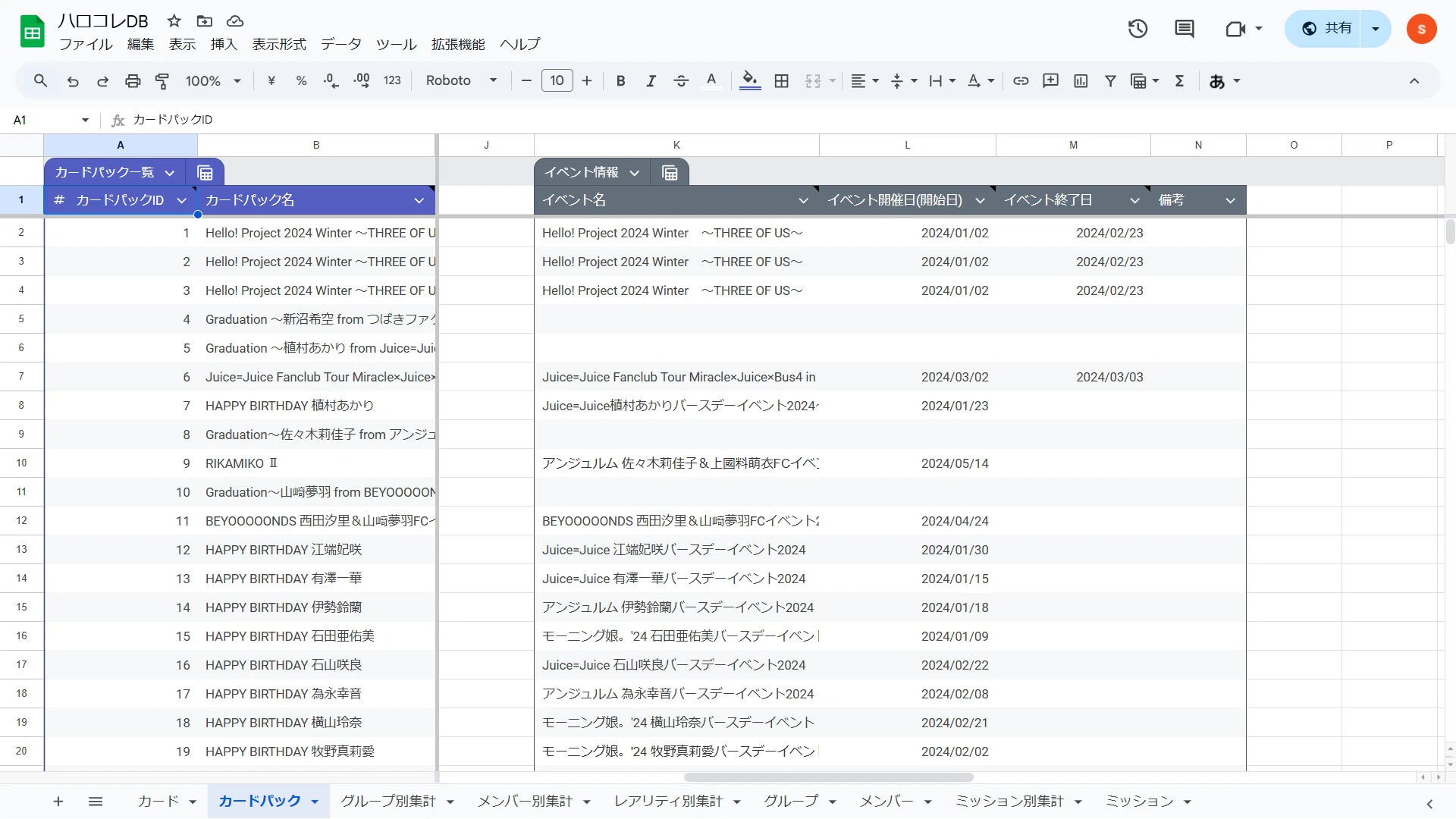
Task: Open Google Sheets home icon
Action: [x=32, y=32]
